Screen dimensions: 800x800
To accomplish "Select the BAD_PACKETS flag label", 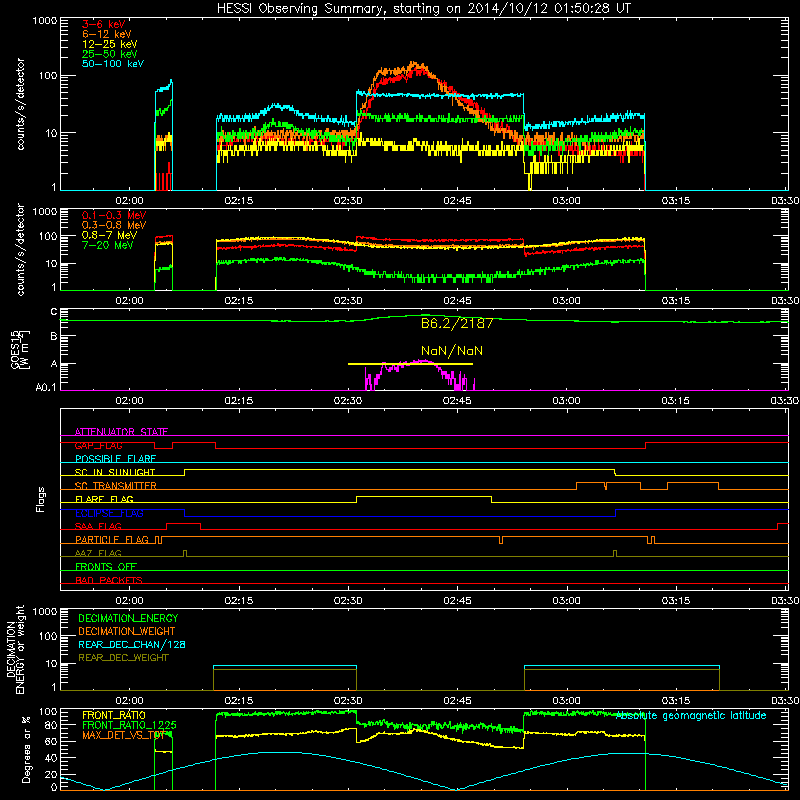I will click(x=109, y=580).
